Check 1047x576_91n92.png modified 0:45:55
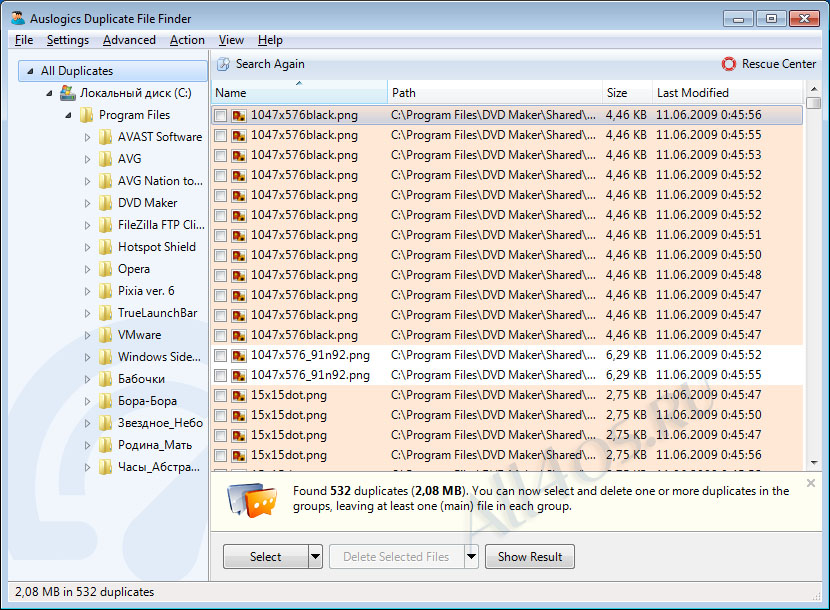Image resolution: width=830 pixels, height=610 pixels. pyautogui.click(x=221, y=375)
